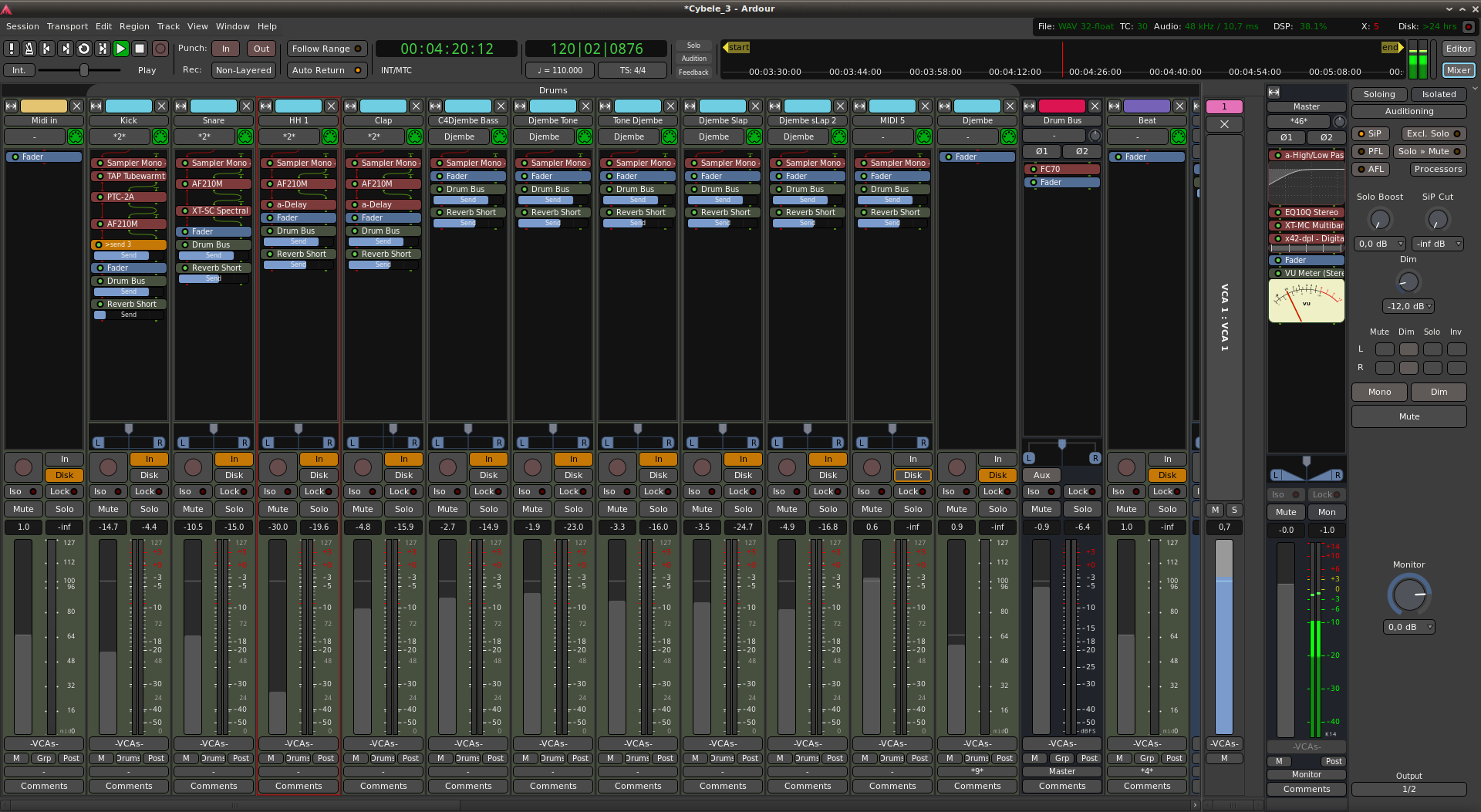This screenshot has height=812, width=1481.
Task: Open Solo Boost 0,0 dB dropdown
Action: [x=1380, y=244]
